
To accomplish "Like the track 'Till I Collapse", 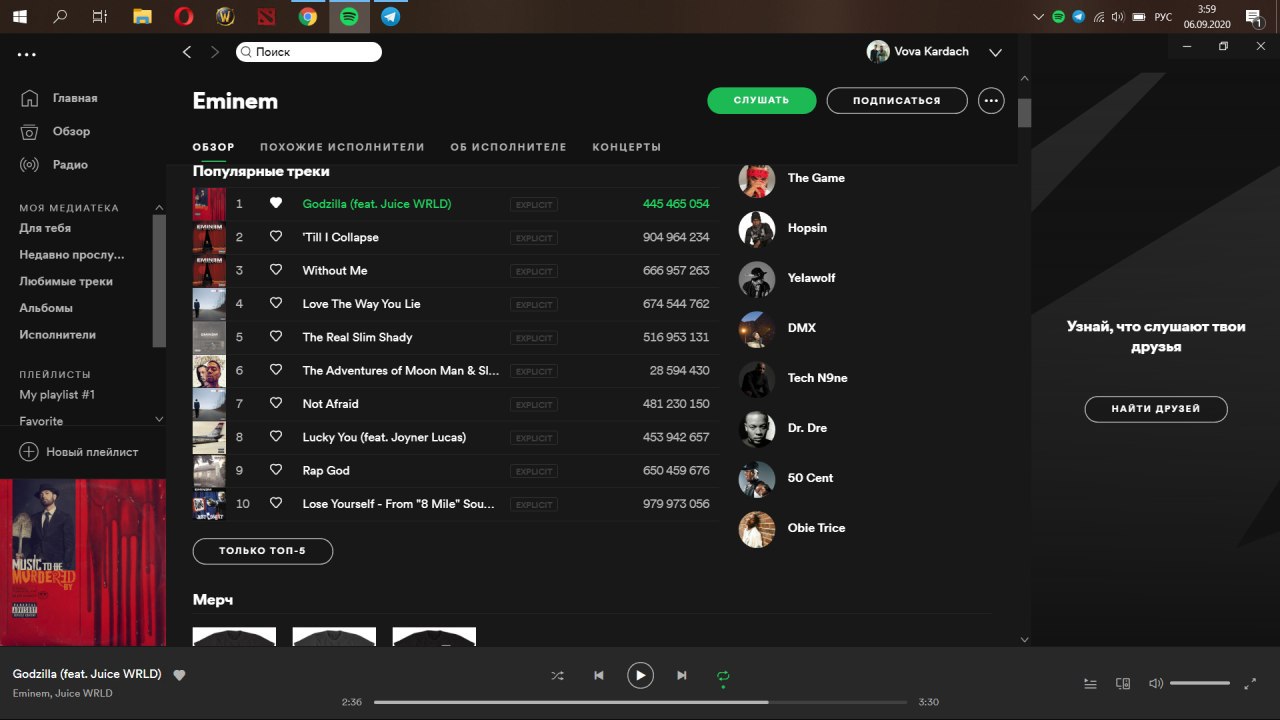I will [276, 237].
